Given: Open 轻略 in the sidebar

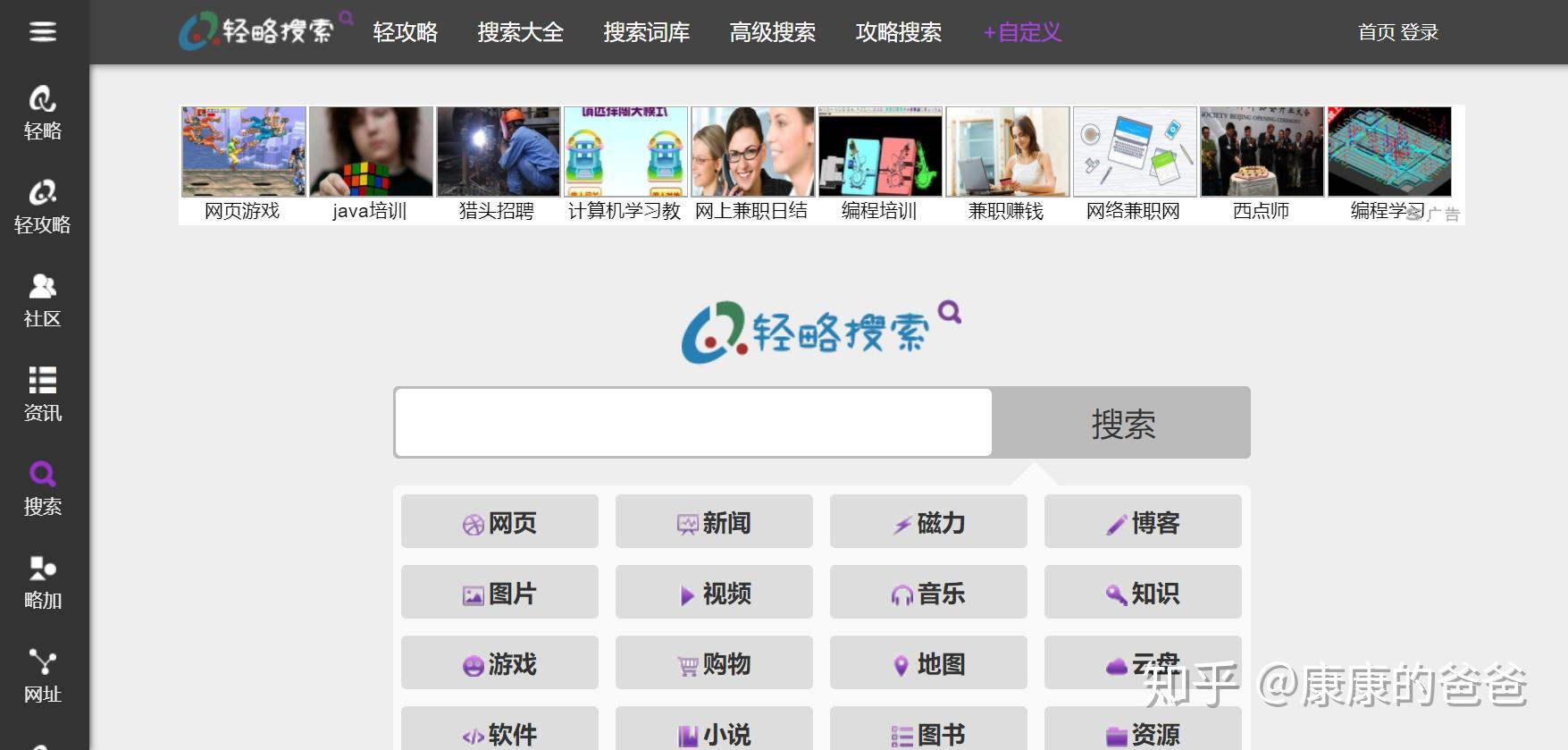Looking at the screenshot, I should point(43,114).
